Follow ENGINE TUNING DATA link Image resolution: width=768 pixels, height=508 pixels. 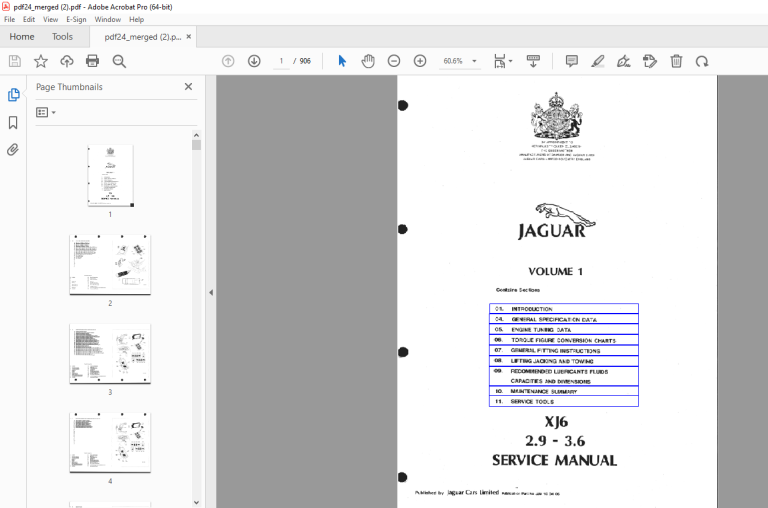[564, 329]
